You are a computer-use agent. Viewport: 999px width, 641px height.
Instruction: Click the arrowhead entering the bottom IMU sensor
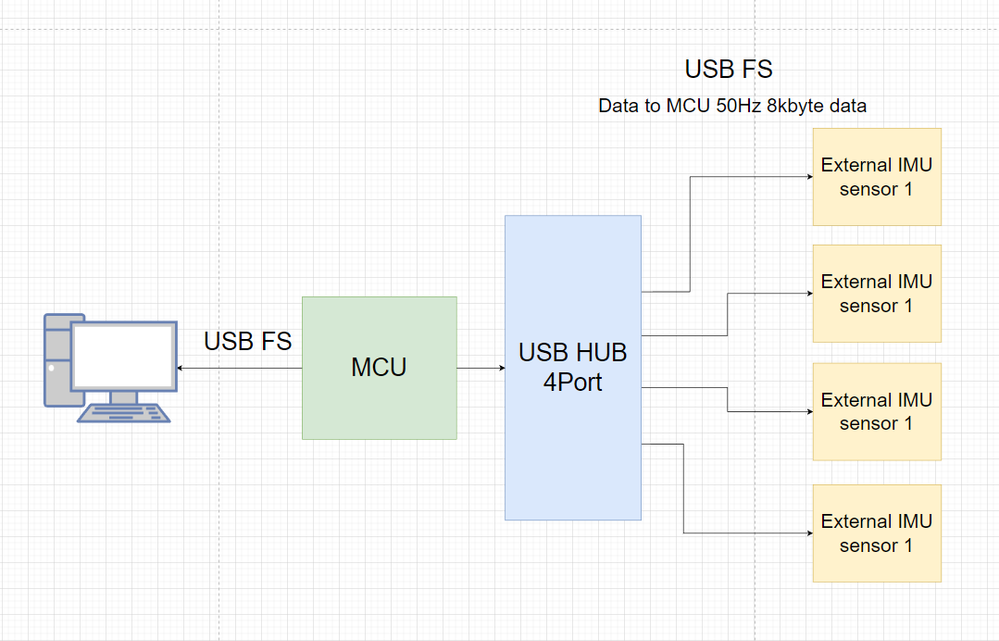[x=808, y=533]
